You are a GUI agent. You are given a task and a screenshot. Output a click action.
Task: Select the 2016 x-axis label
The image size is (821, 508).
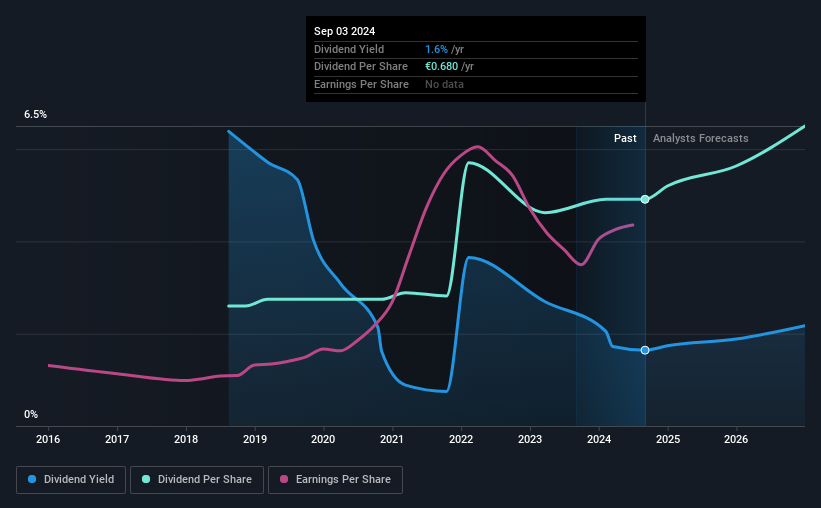pos(49,439)
